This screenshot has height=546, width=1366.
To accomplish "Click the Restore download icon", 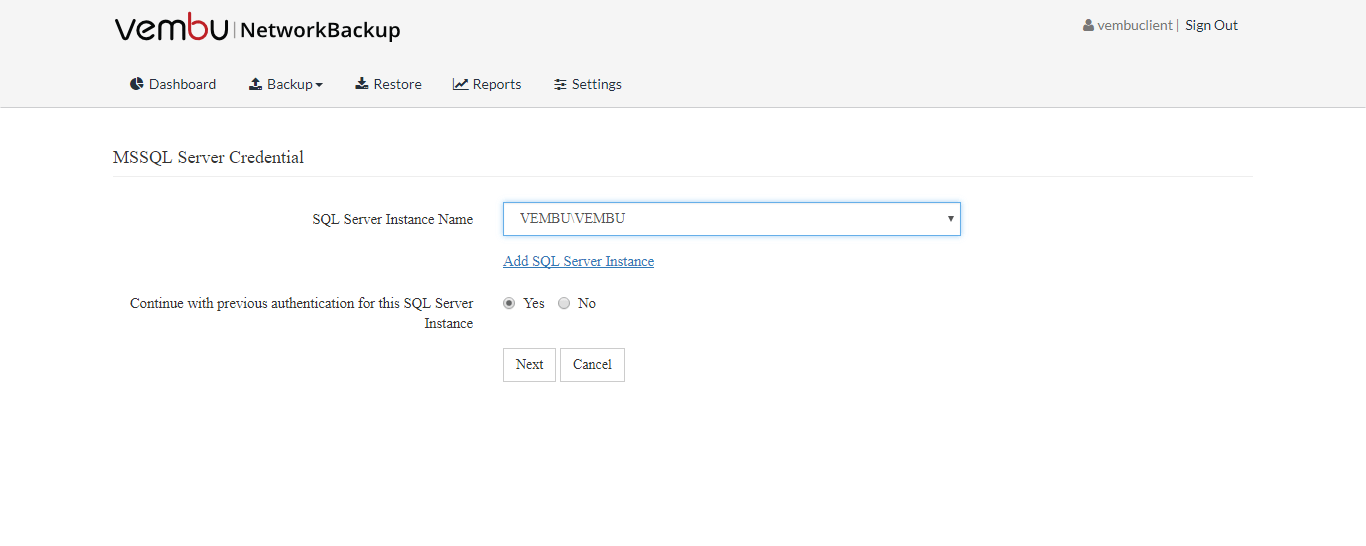I will click(x=362, y=84).
